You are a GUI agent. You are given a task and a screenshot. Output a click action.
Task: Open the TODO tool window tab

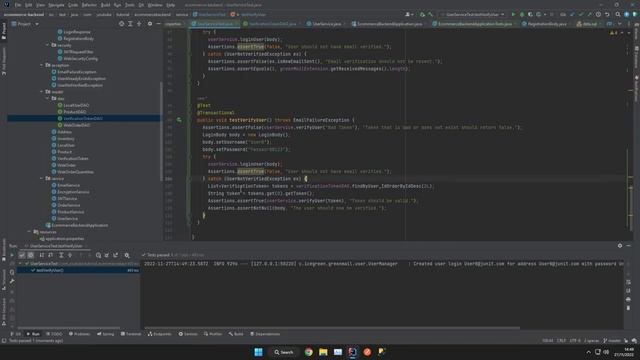[54, 334]
